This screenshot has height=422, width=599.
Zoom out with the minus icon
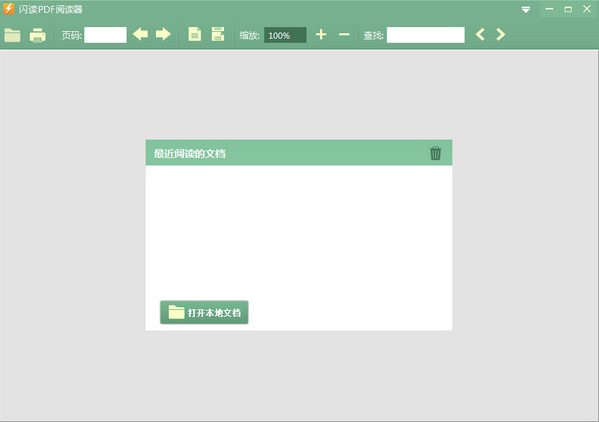click(x=344, y=35)
